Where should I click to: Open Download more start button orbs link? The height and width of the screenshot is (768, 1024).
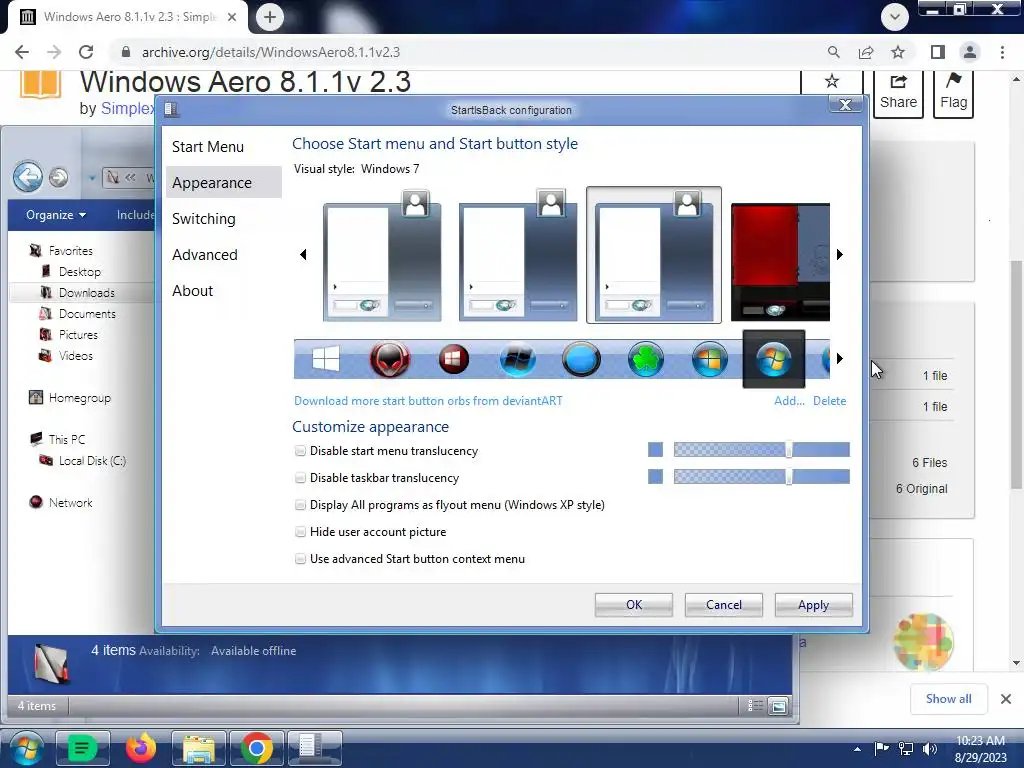(x=428, y=401)
